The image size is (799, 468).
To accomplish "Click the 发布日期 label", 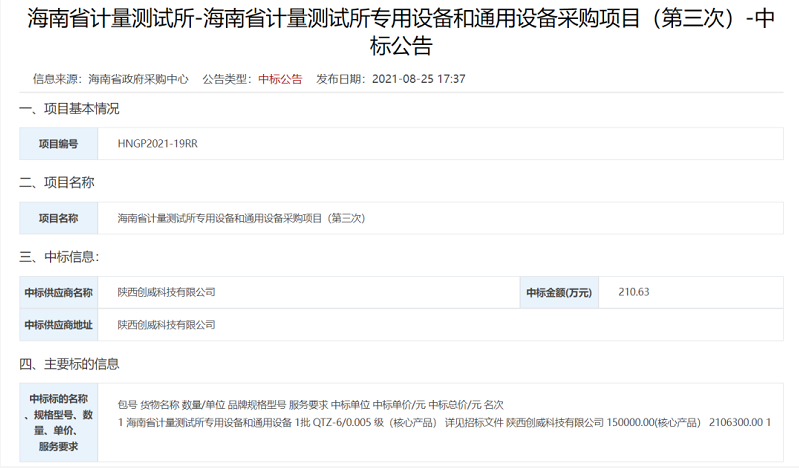I will pyautogui.click(x=340, y=79).
